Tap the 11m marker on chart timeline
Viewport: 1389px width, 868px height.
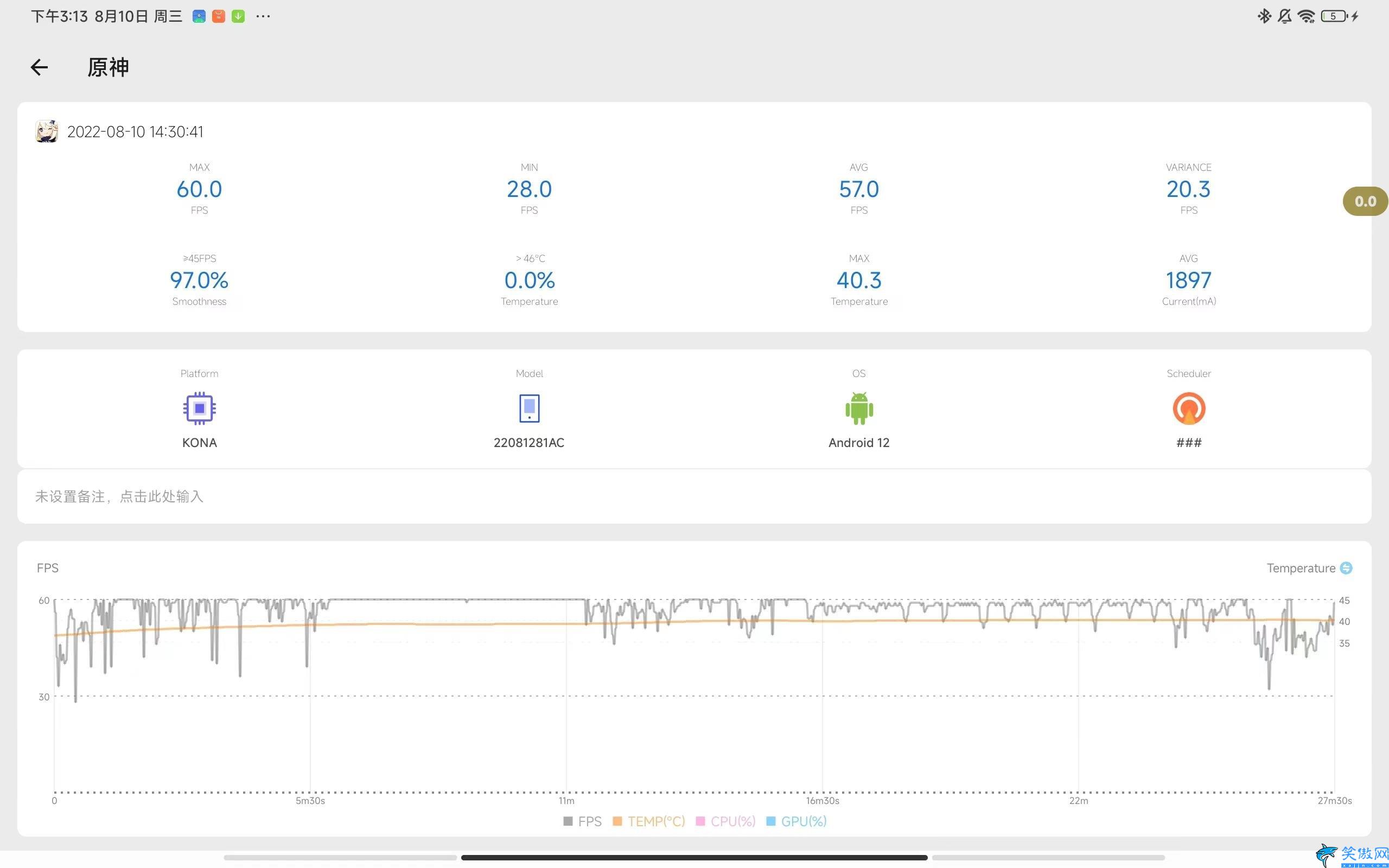(x=566, y=800)
